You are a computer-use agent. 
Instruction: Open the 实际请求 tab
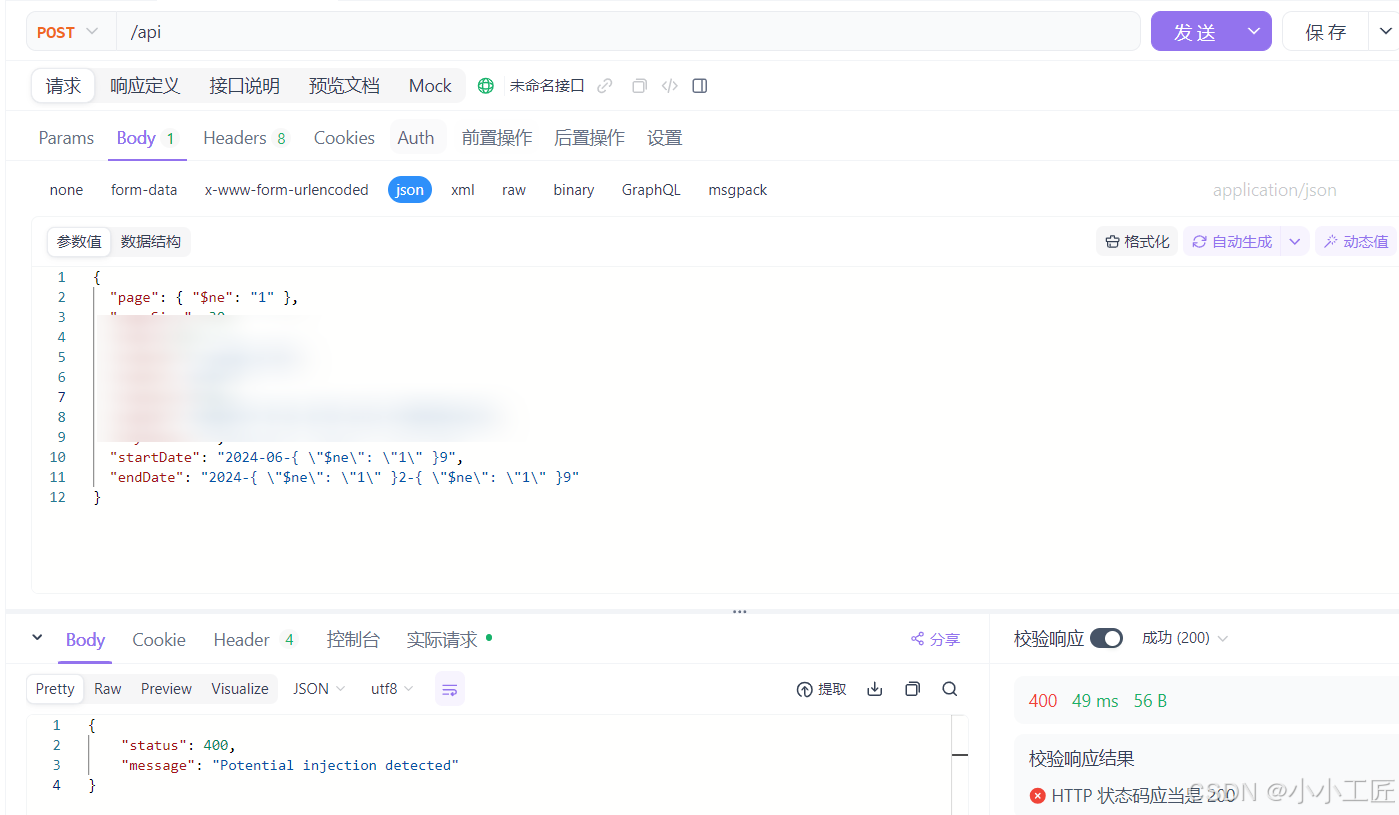coord(449,640)
